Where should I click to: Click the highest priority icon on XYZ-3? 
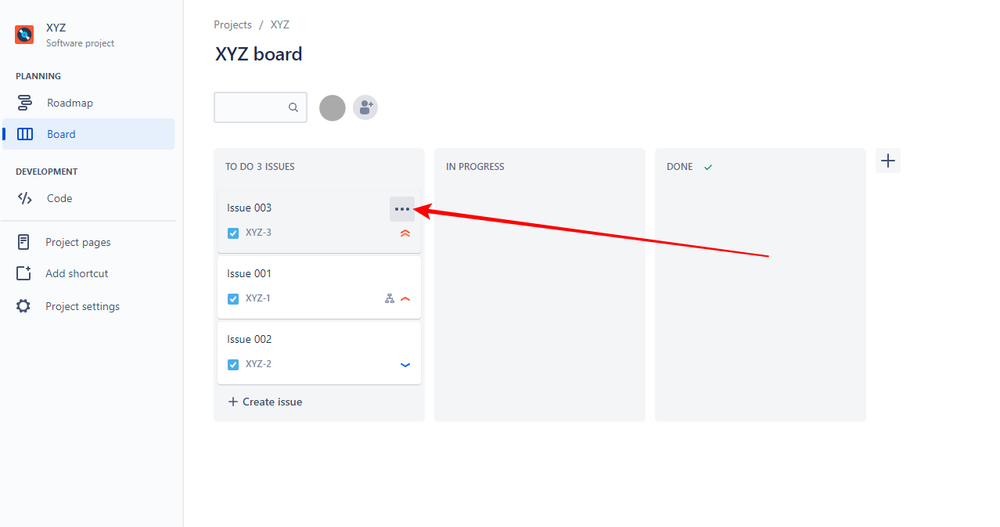click(405, 233)
